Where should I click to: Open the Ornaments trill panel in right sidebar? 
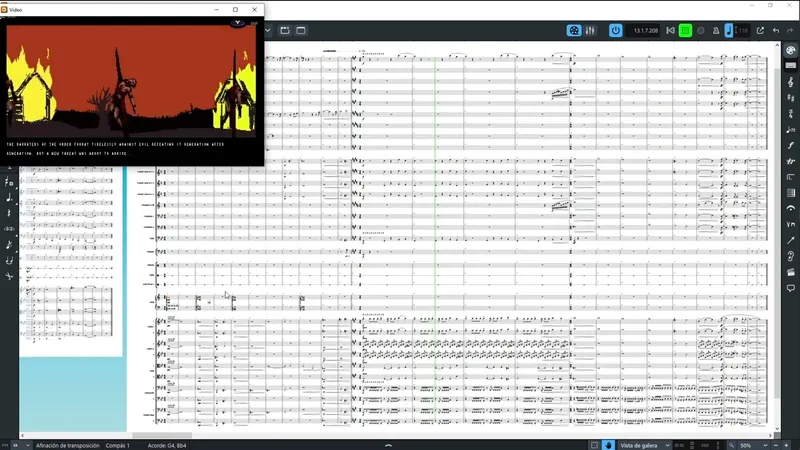(x=790, y=161)
